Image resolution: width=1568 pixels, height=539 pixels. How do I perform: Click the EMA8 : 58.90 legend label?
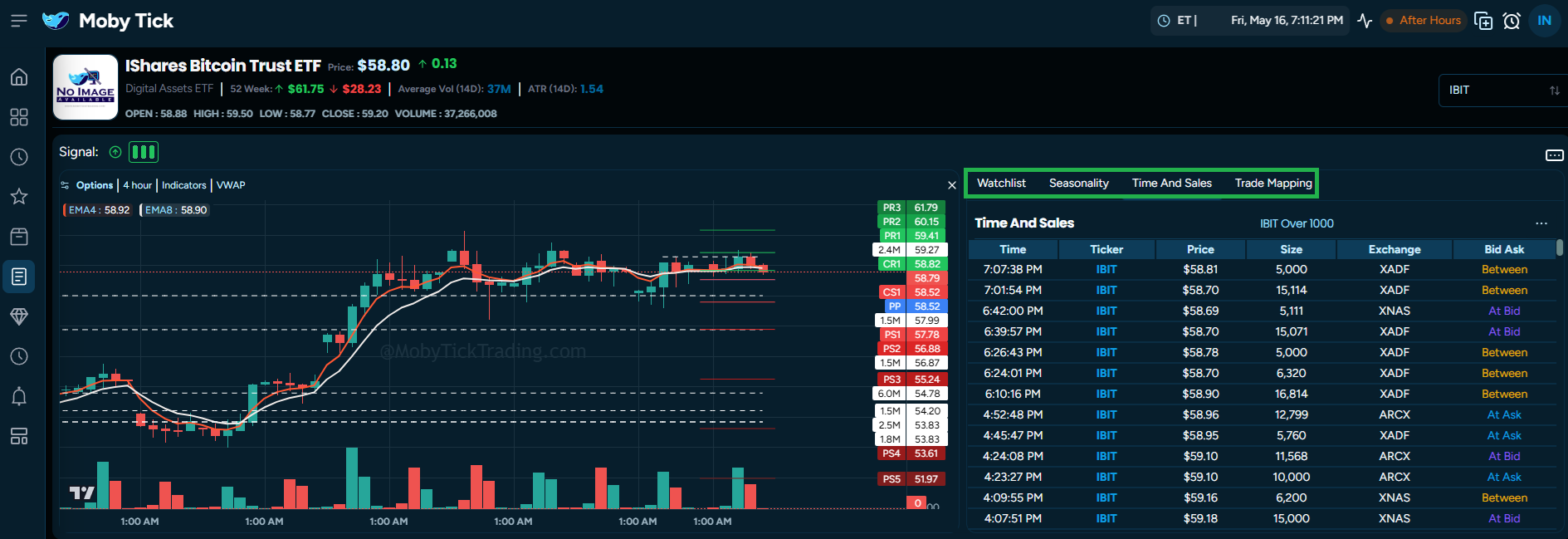(175, 210)
